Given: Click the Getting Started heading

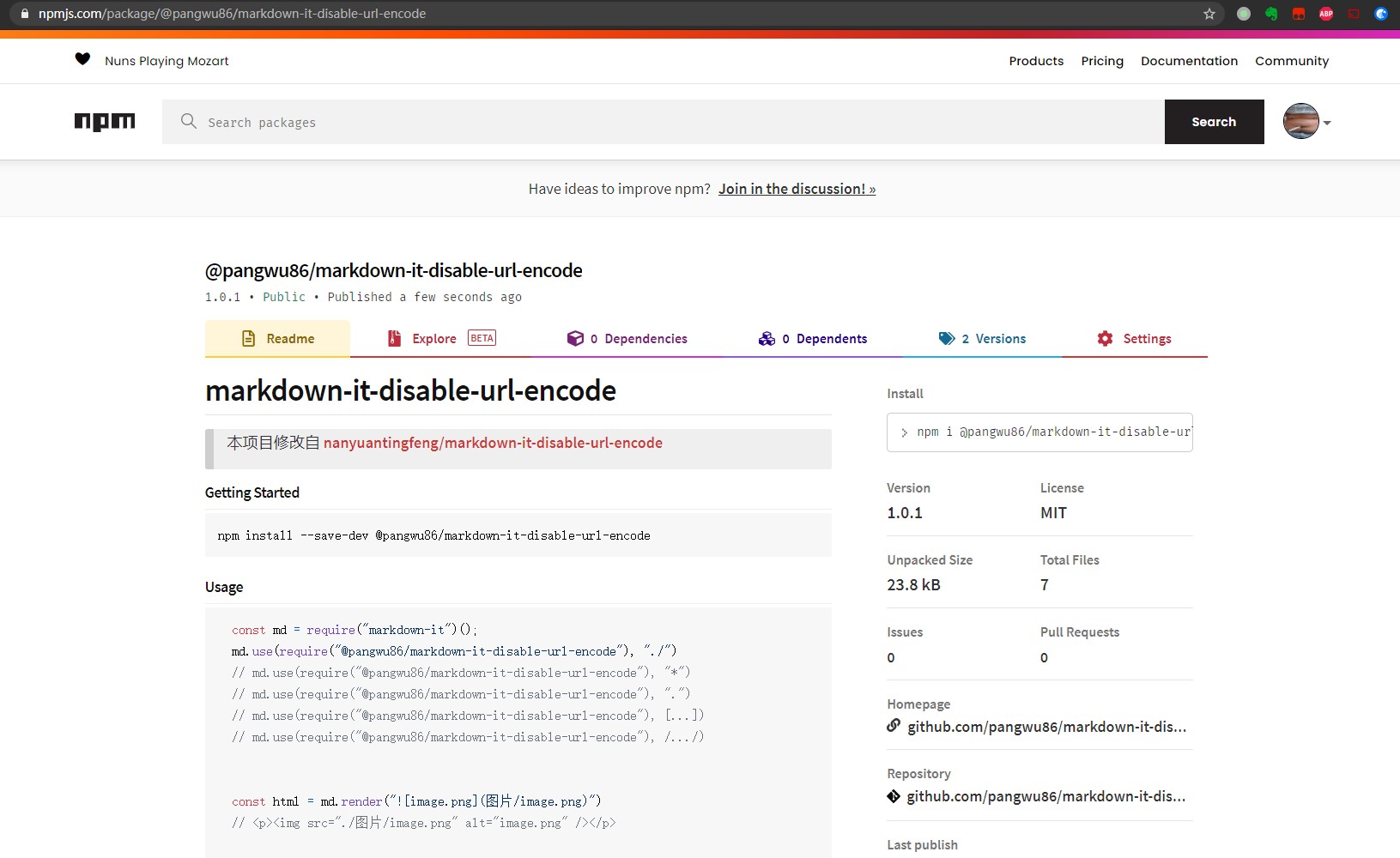Looking at the screenshot, I should (x=252, y=492).
